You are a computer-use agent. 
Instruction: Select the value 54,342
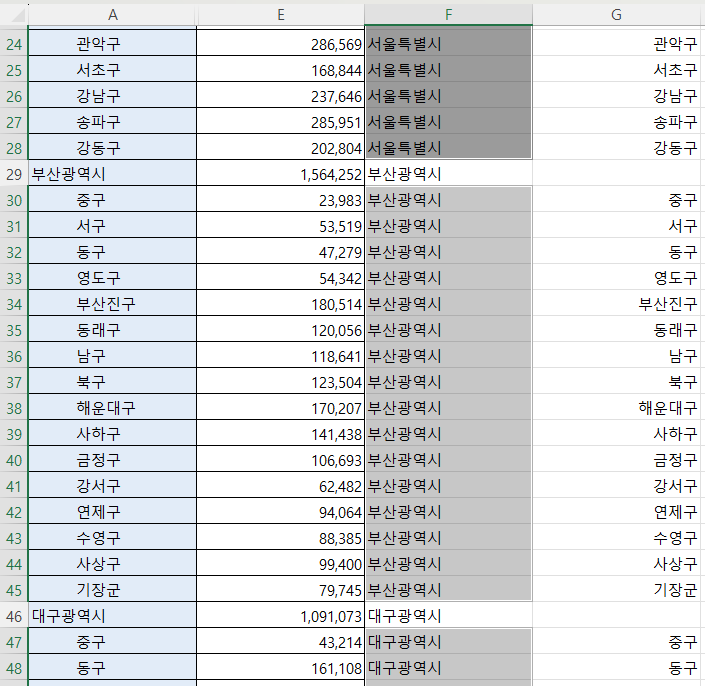coord(340,279)
